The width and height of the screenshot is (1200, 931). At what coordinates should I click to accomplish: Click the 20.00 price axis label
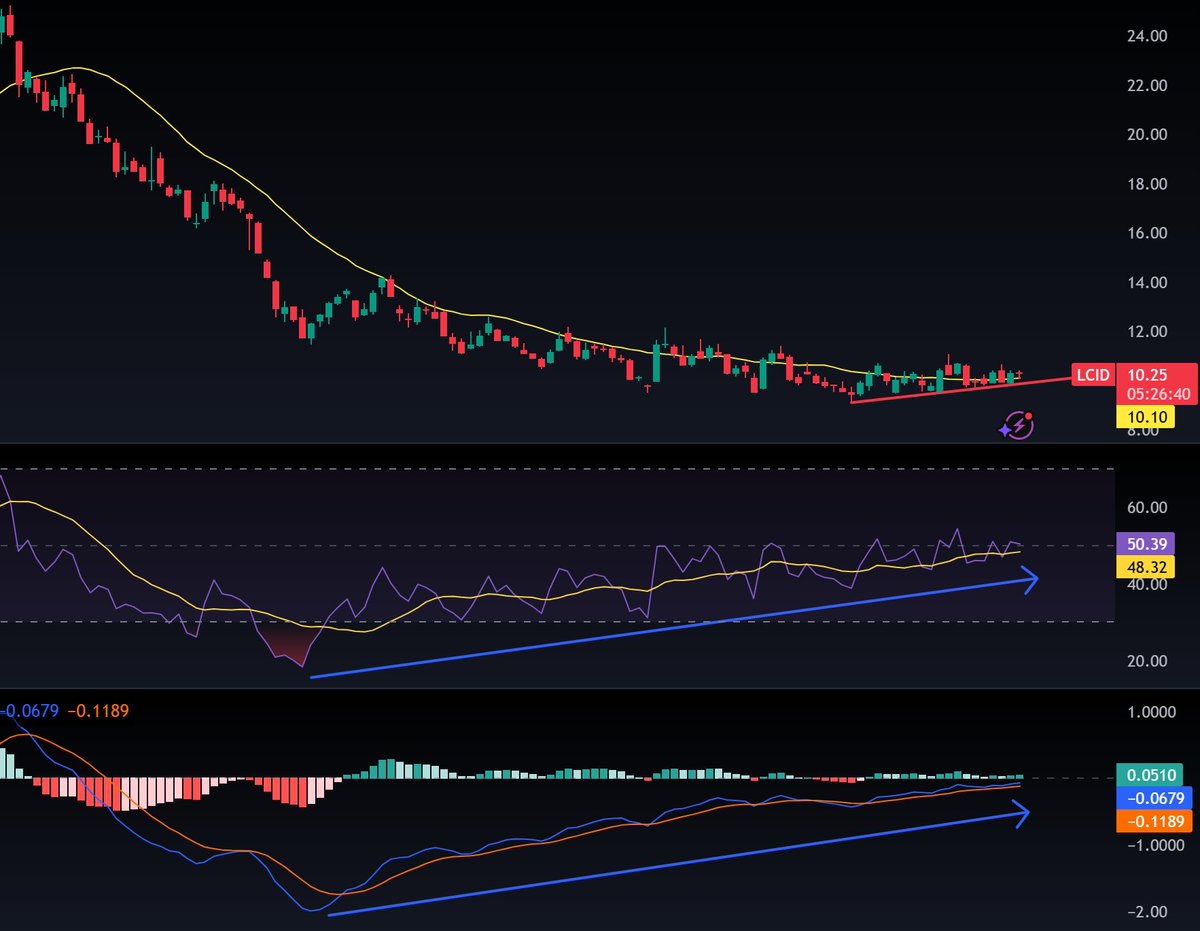tap(1147, 135)
